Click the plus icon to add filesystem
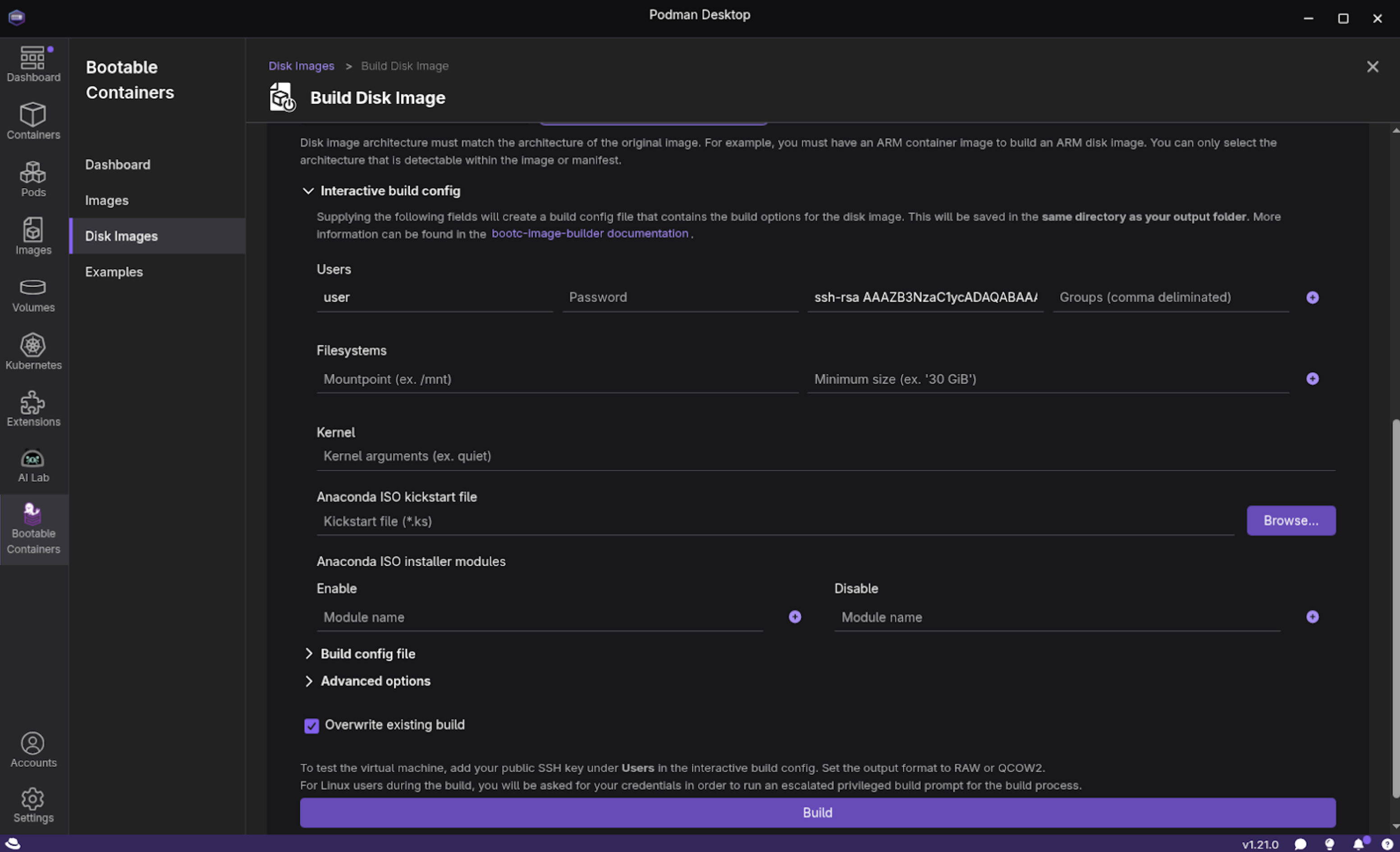The height and width of the screenshot is (852, 1400). click(x=1312, y=379)
